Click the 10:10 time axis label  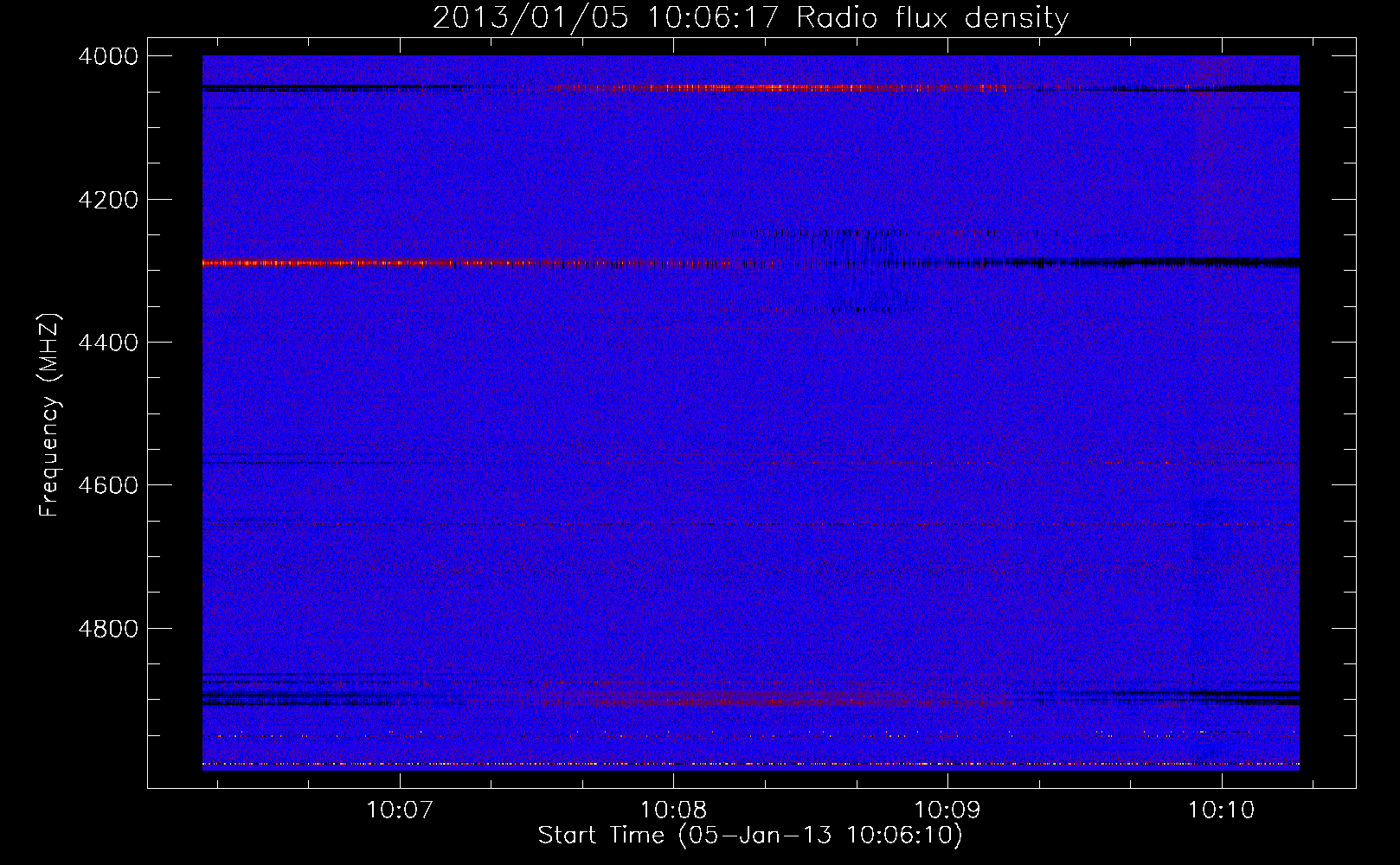[1221, 810]
